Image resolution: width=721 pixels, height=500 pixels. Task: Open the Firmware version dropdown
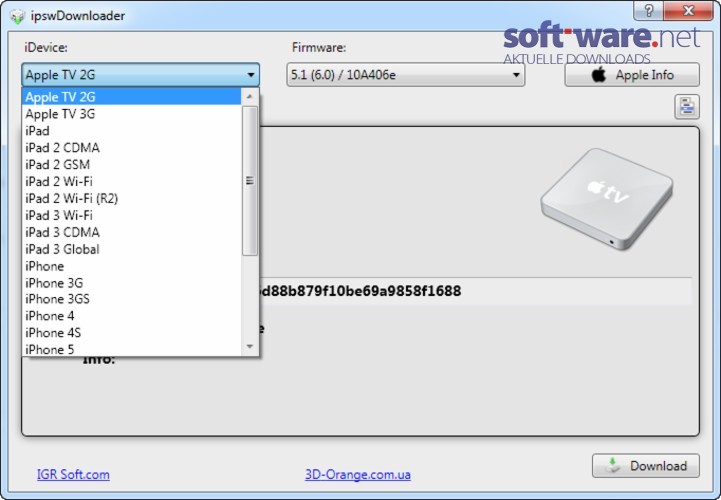tap(406, 75)
